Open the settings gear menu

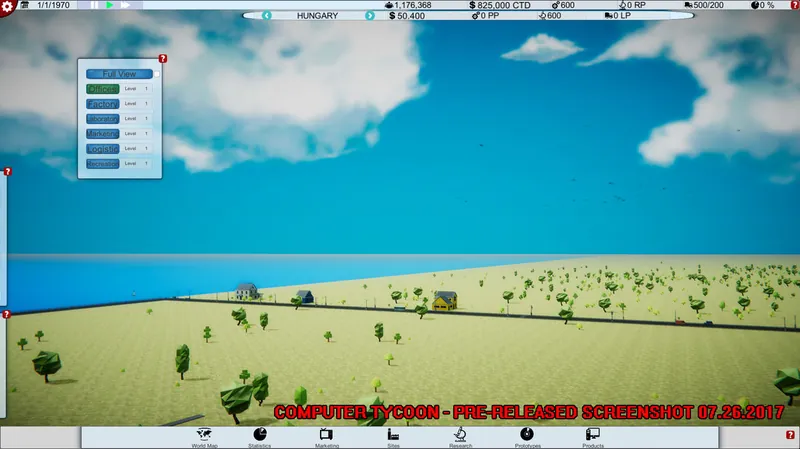[x=7, y=7]
